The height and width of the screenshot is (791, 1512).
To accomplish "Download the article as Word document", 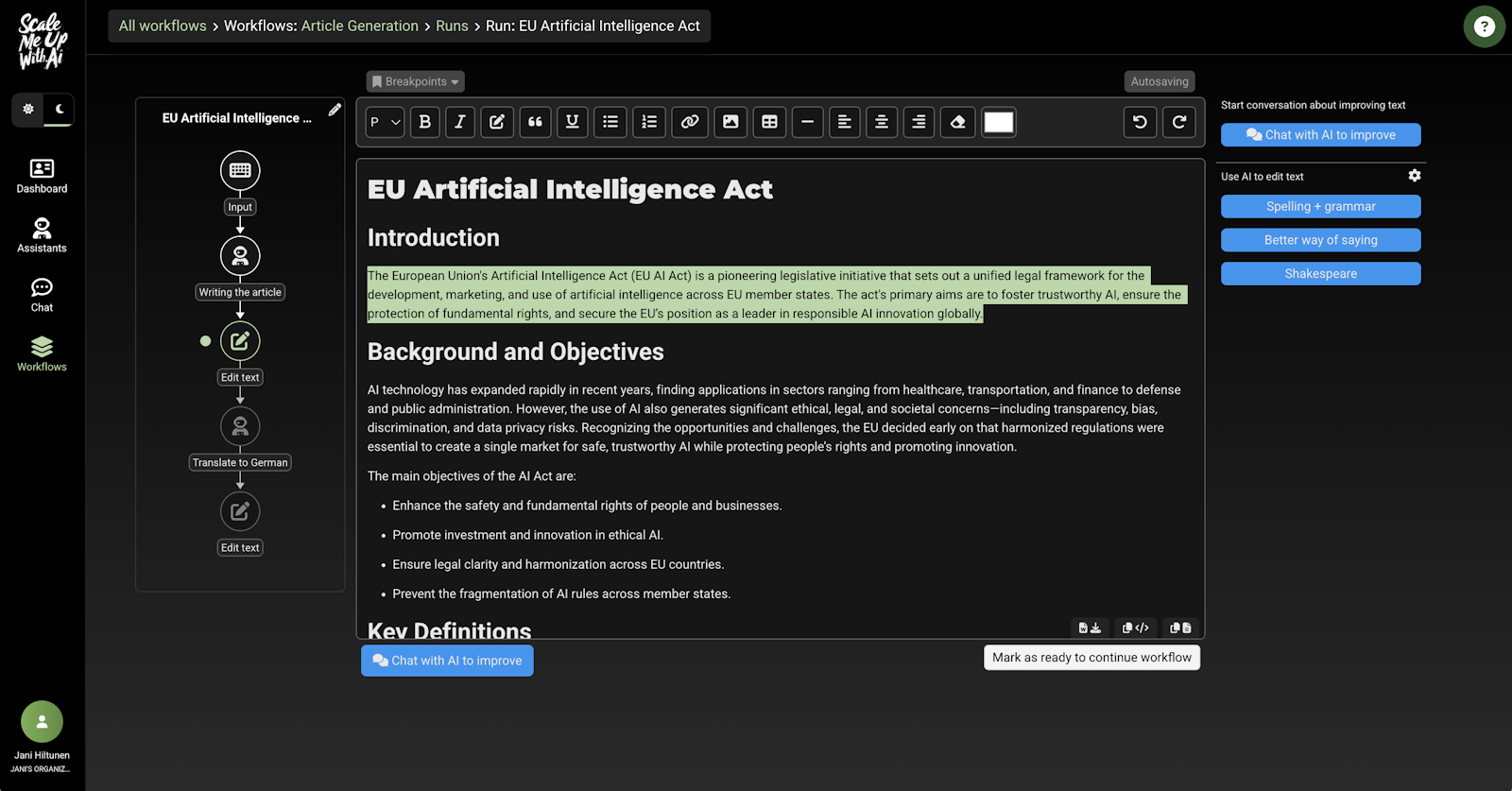I will click(1090, 628).
